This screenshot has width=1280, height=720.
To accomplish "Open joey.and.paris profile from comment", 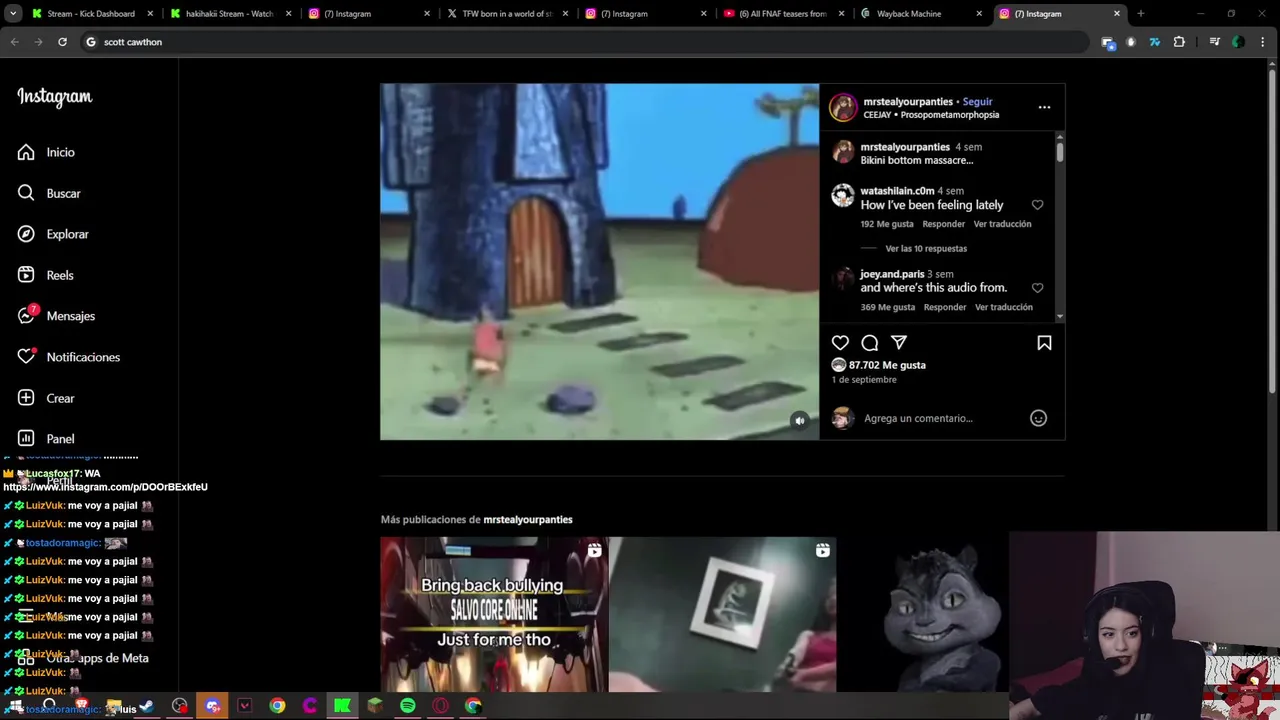I will pos(892,274).
